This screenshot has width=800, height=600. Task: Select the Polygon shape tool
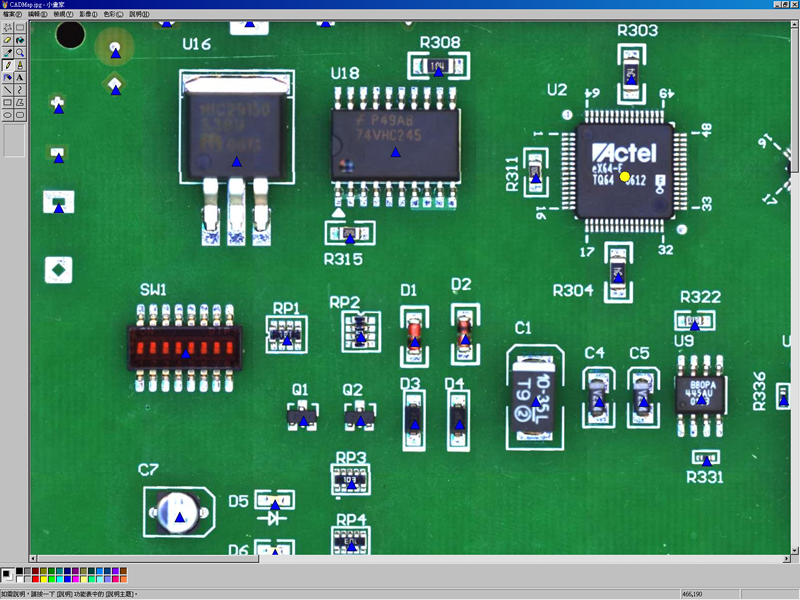[x=20, y=103]
